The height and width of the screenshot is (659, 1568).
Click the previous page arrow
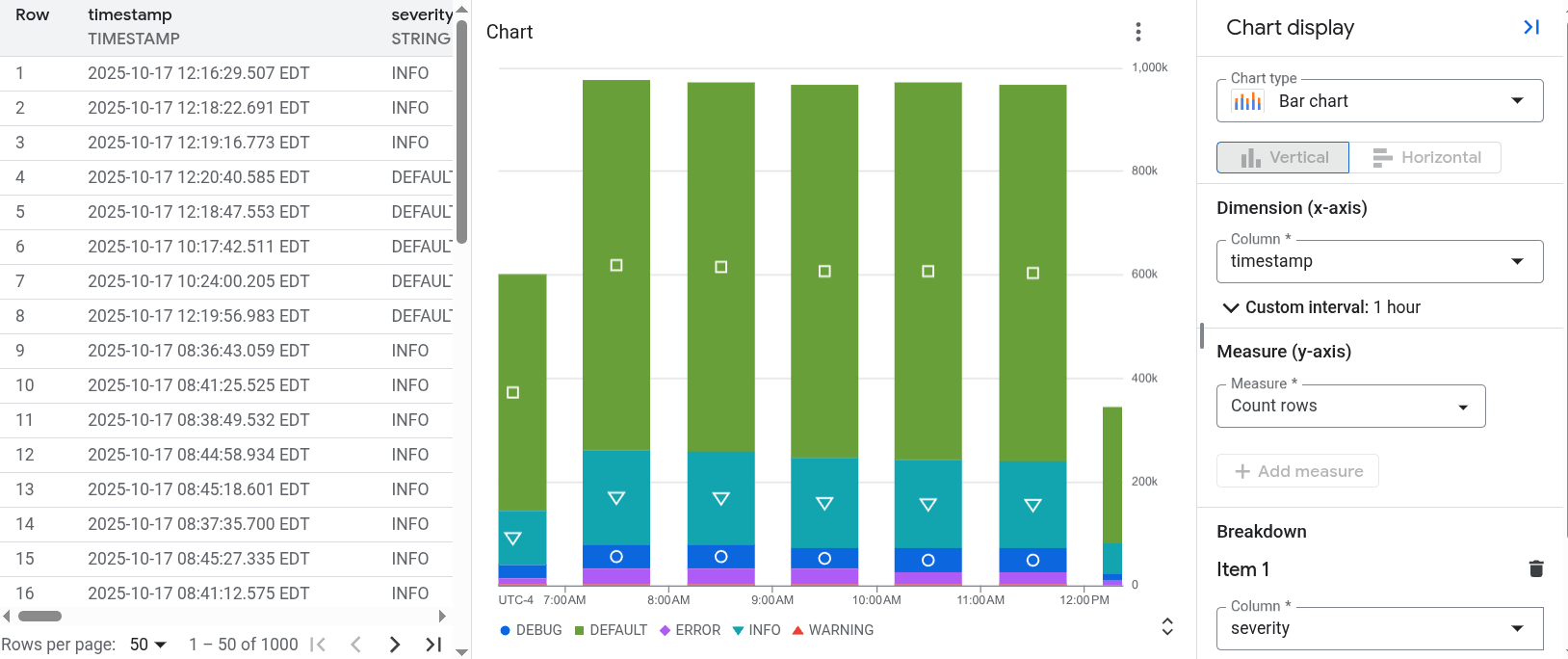point(356,644)
